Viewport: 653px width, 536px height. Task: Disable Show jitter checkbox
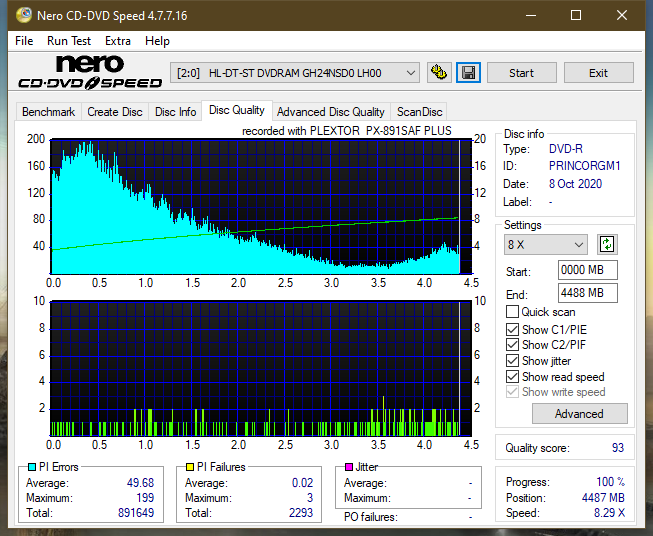coord(512,361)
